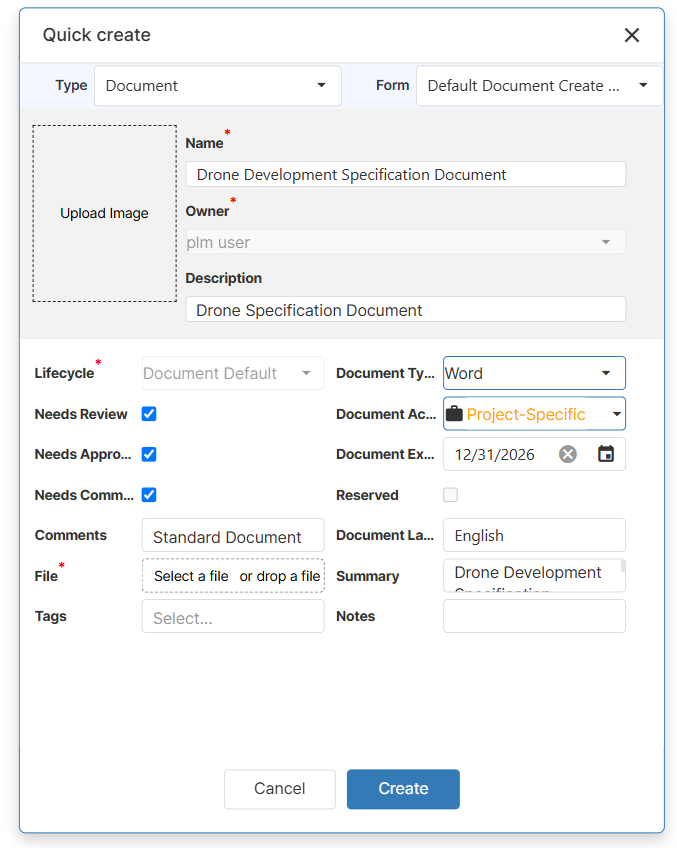The image size is (677, 848).
Task: Clear the Document Expiration date
Action: tap(568, 454)
